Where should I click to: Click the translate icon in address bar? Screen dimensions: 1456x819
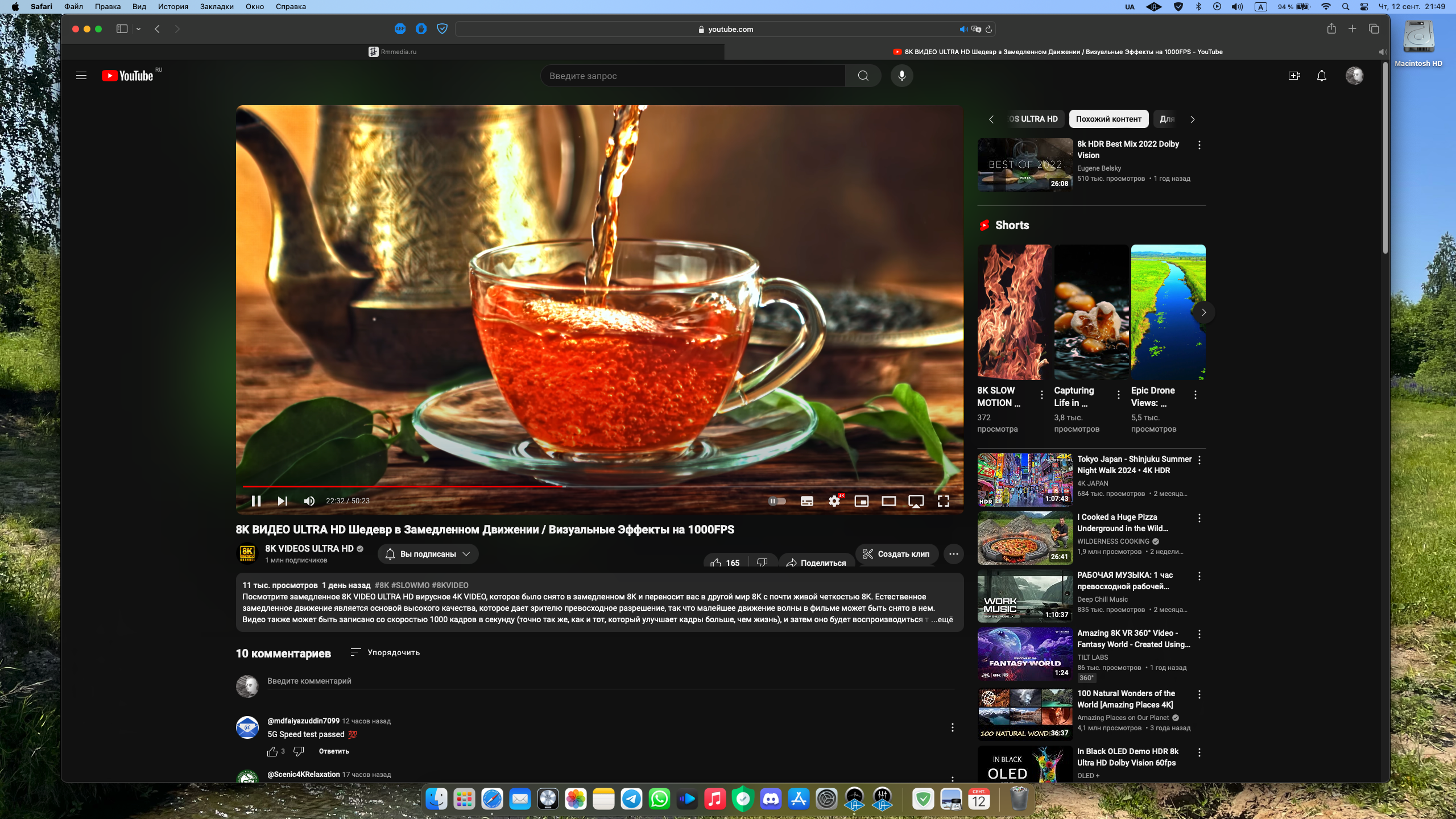click(977, 29)
